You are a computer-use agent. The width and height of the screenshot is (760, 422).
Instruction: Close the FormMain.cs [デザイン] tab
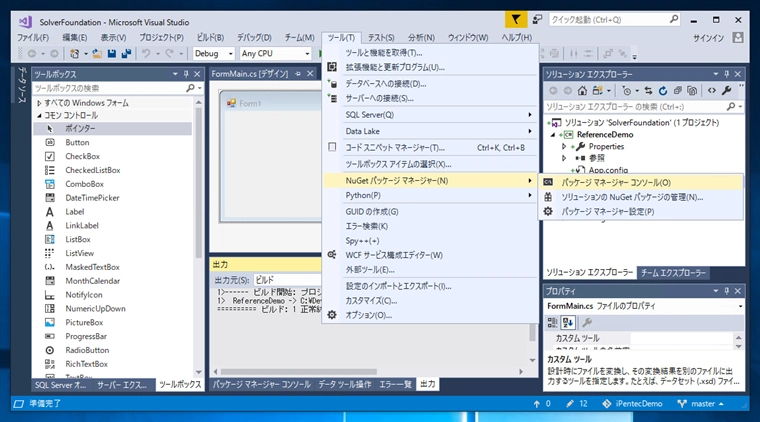coord(310,74)
